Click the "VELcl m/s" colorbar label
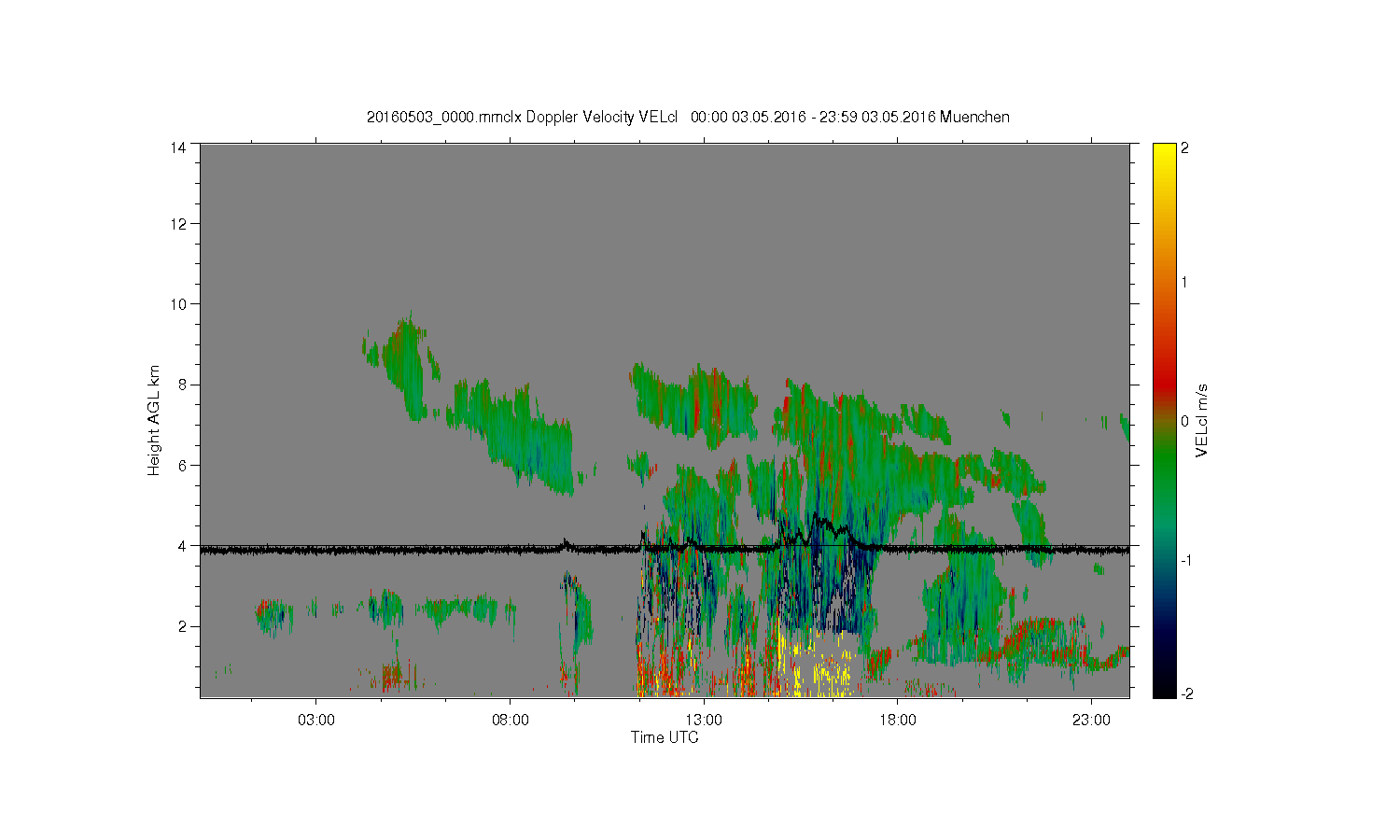Viewport: 1400px width, 840px height. tap(1202, 420)
